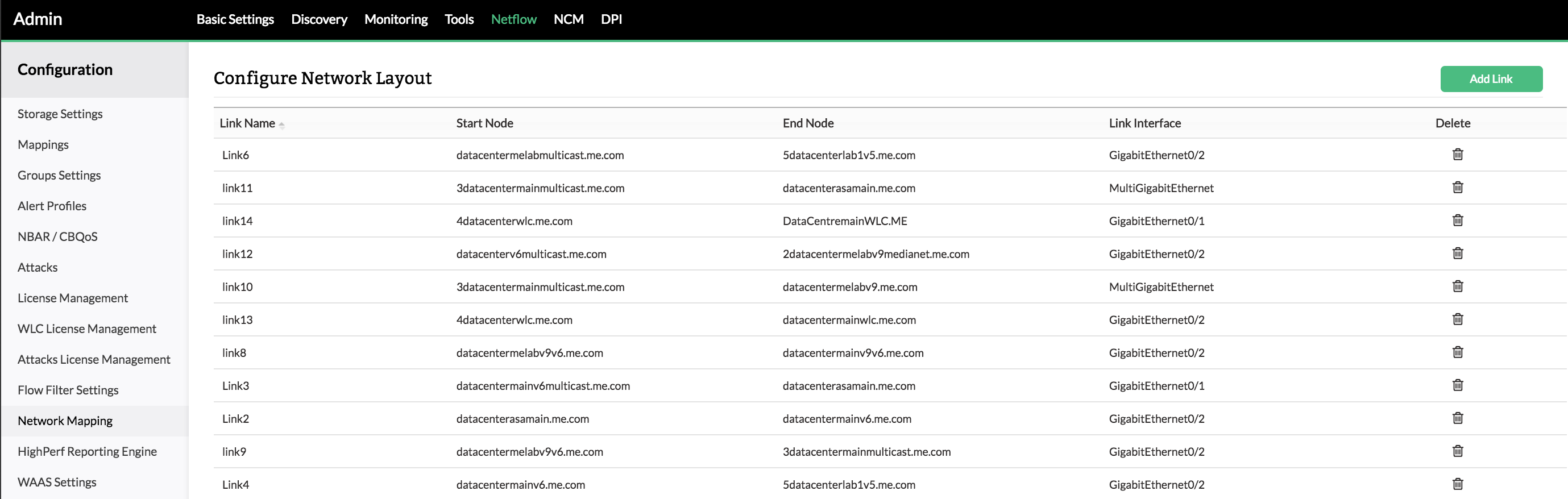The width and height of the screenshot is (1568, 499).
Task: Delete the link11 row
Action: tap(1457, 188)
